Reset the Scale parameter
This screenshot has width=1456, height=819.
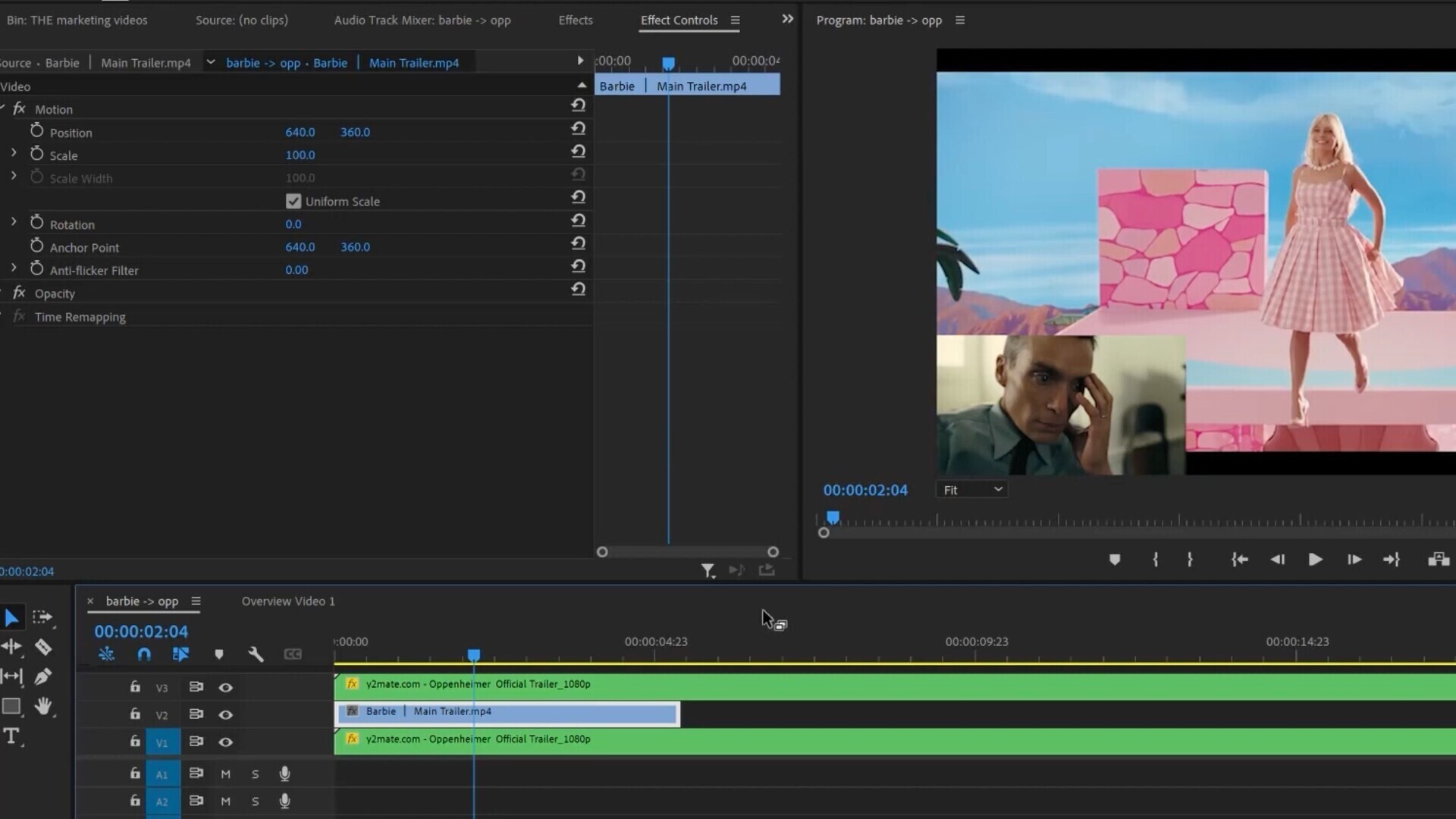578,151
